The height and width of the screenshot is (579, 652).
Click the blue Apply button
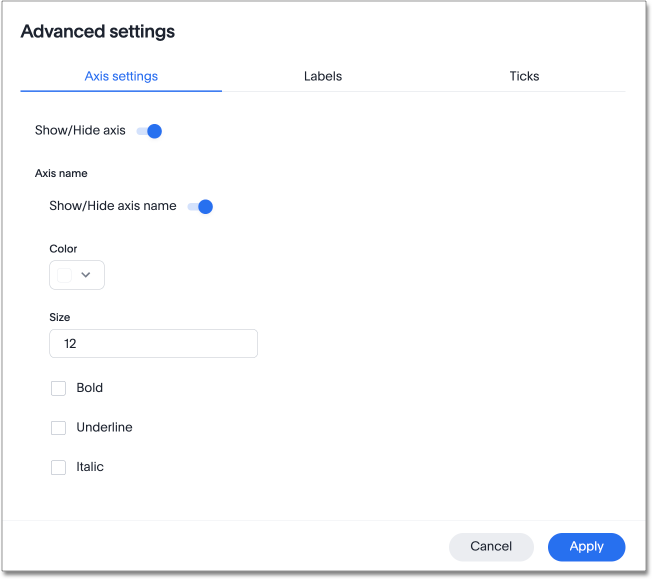point(586,546)
